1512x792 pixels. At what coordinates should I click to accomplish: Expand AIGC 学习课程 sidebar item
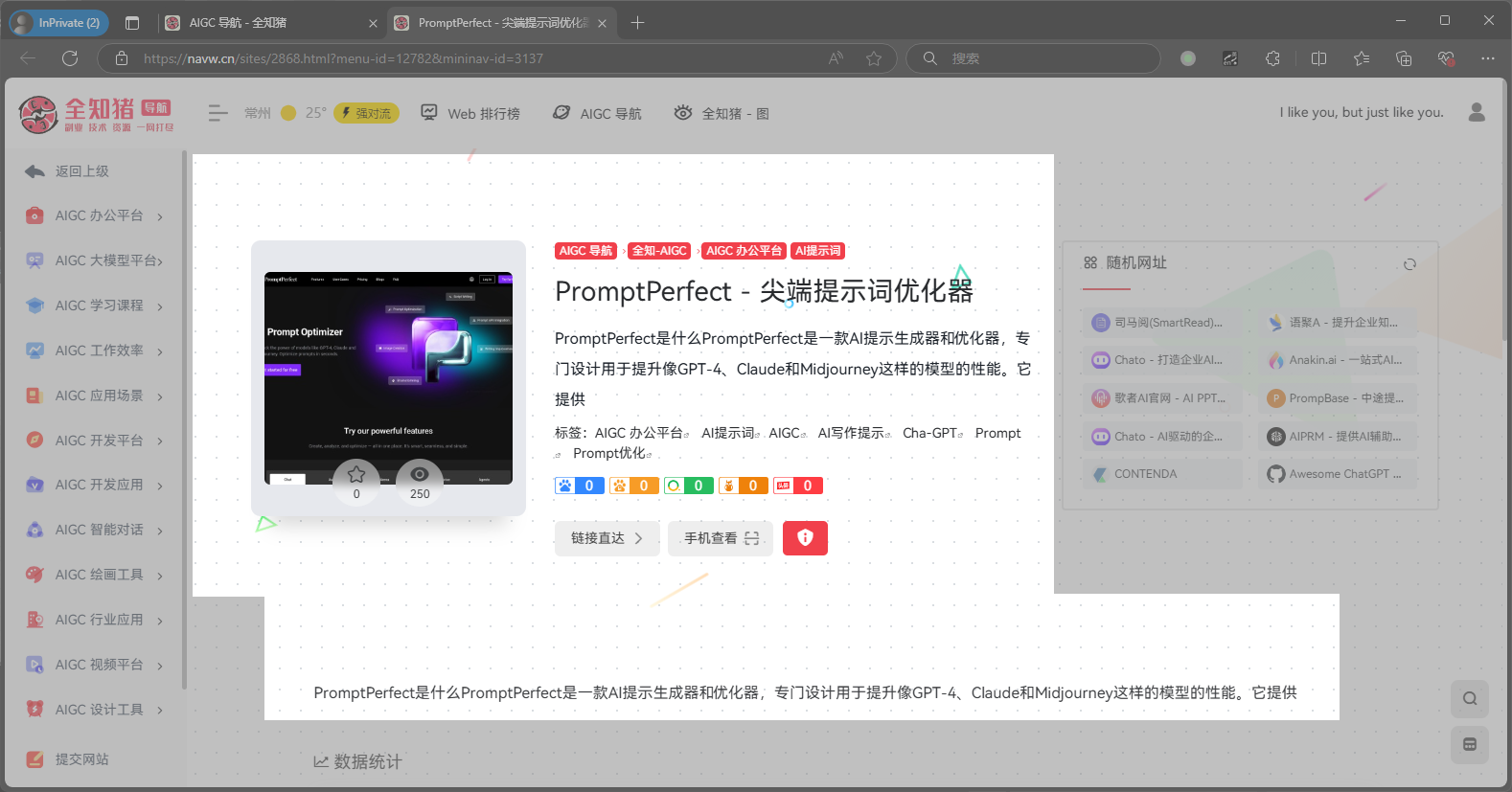[x=95, y=305]
